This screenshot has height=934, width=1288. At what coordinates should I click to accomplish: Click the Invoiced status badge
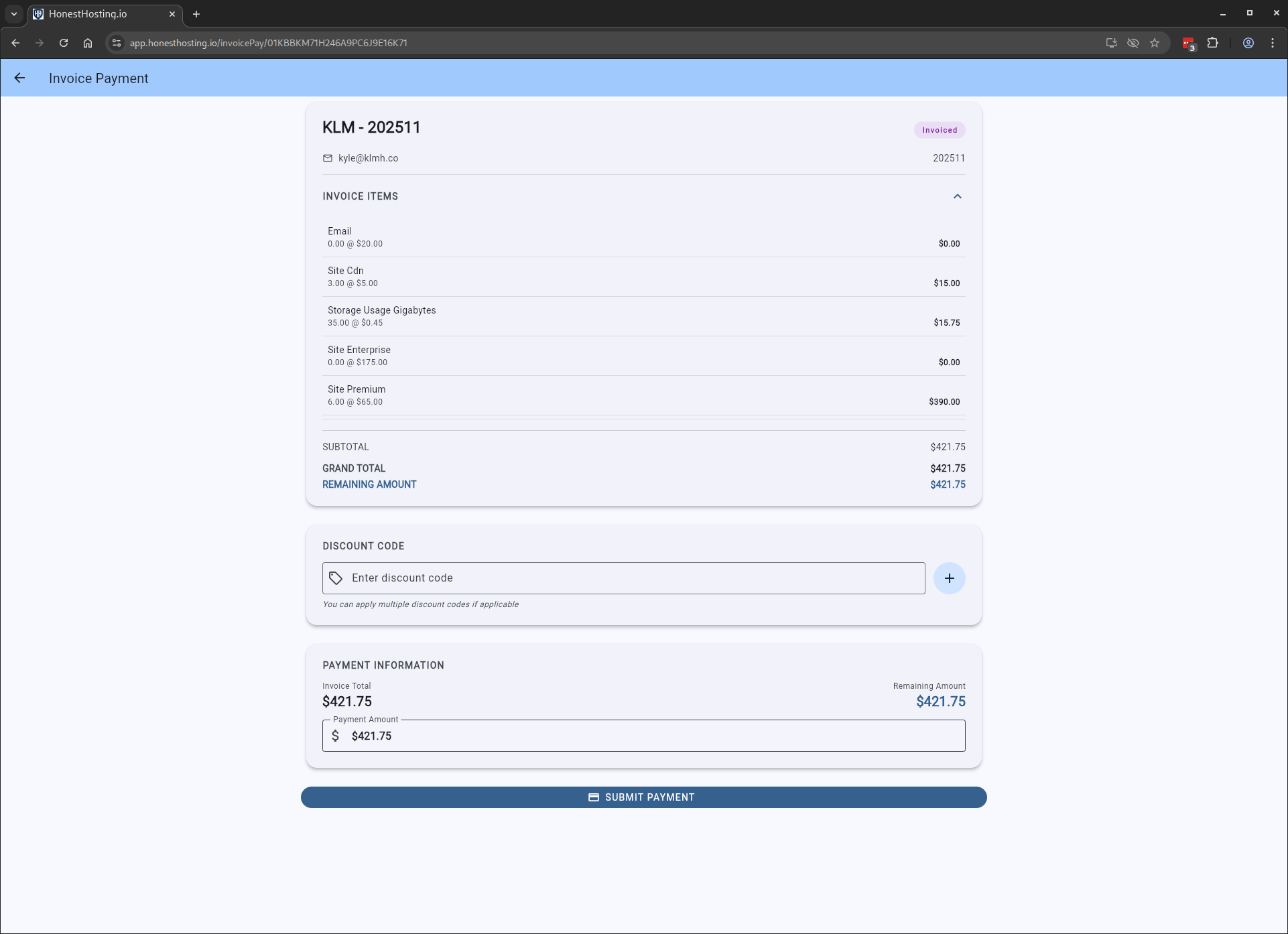coord(939,130)
